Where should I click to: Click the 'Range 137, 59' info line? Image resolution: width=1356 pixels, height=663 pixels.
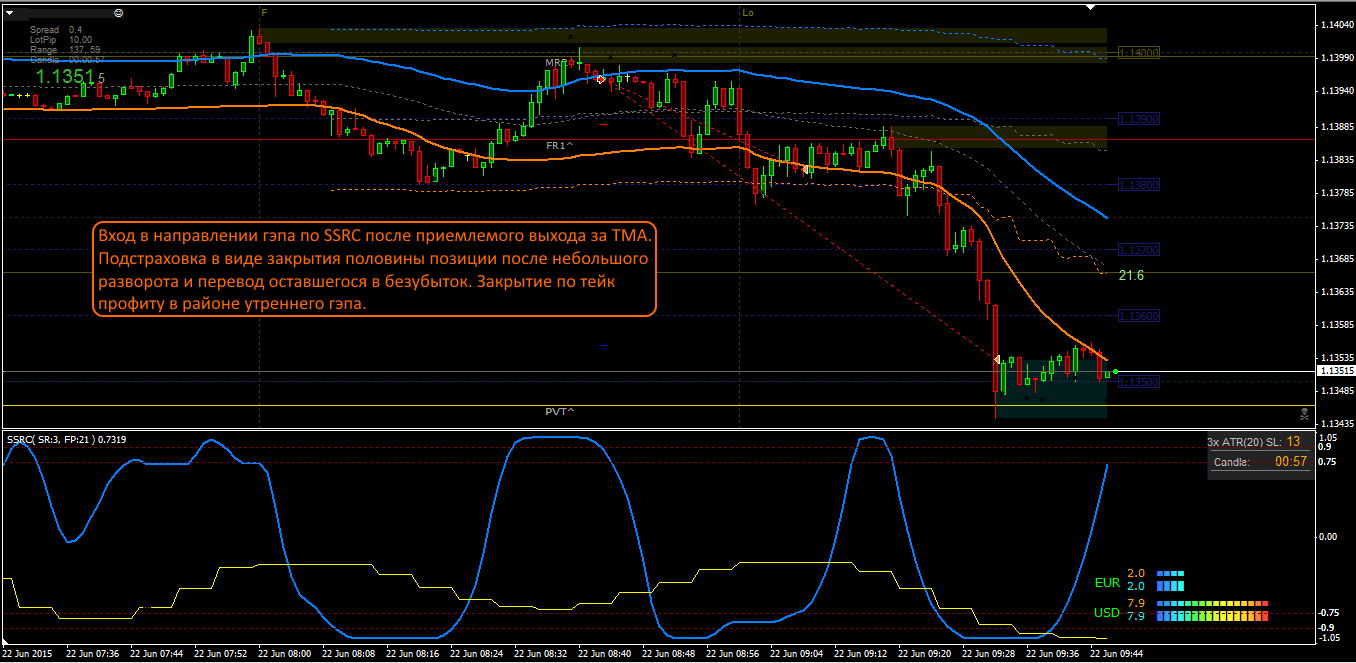coord(65,49)
